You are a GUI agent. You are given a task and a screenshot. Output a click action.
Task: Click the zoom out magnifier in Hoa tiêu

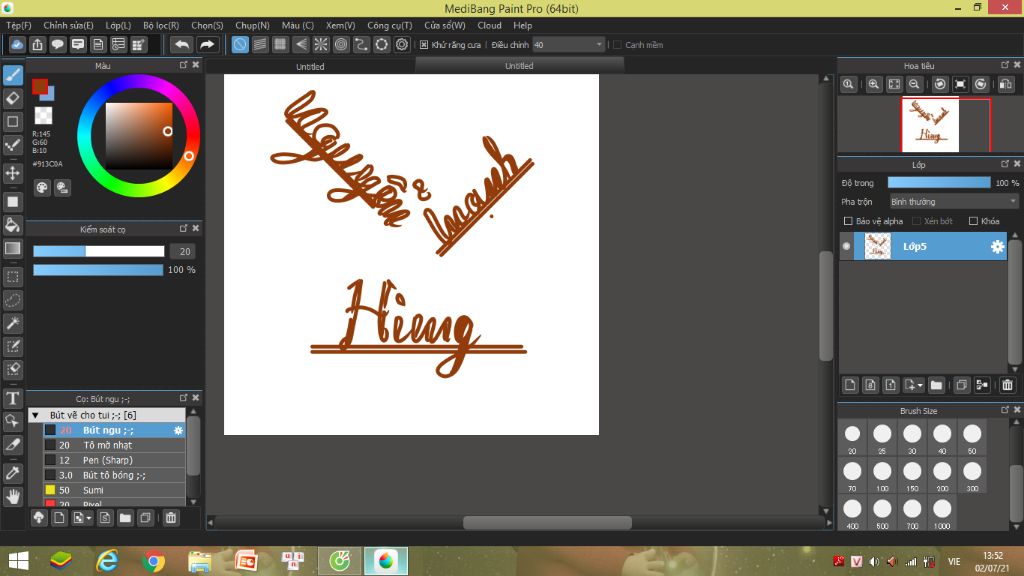pos(914,84)
